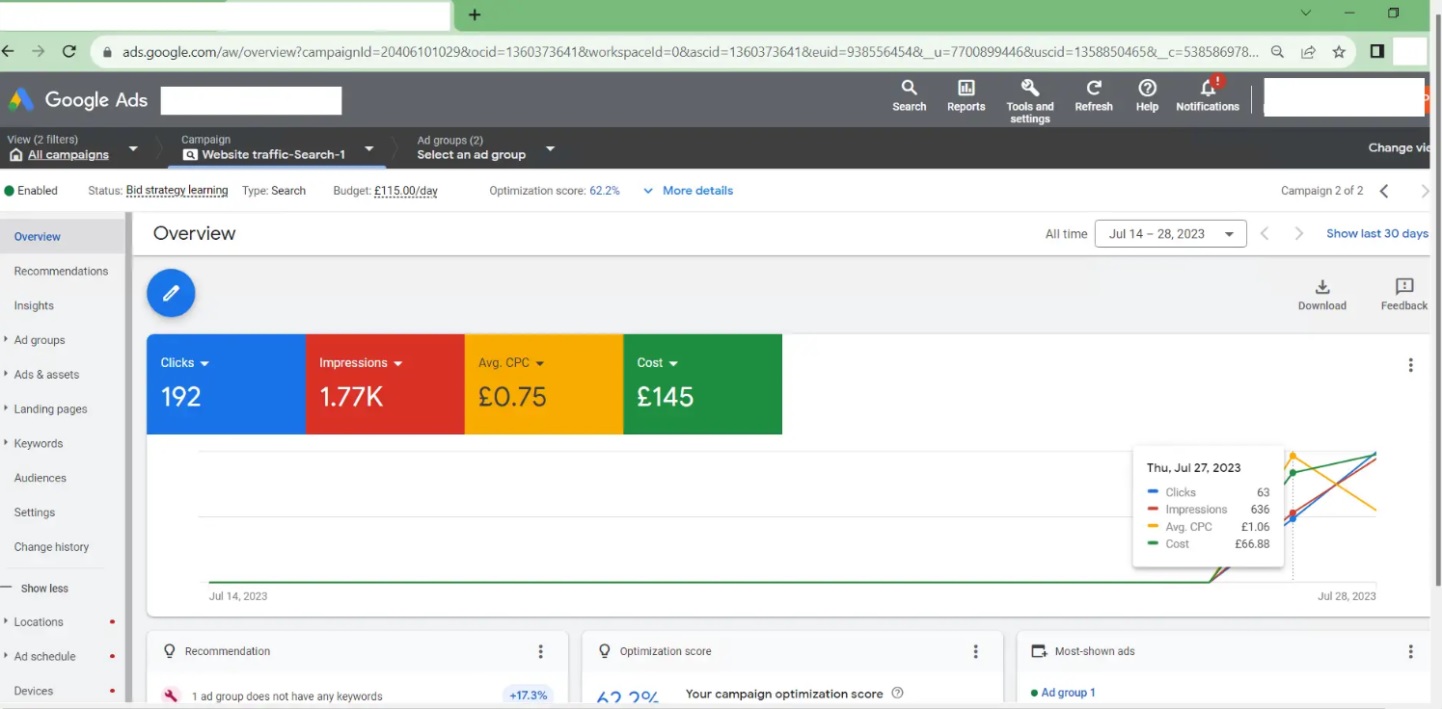1442x709 pixels.
Task: Click the Download icon
Action: point(1322,295)
